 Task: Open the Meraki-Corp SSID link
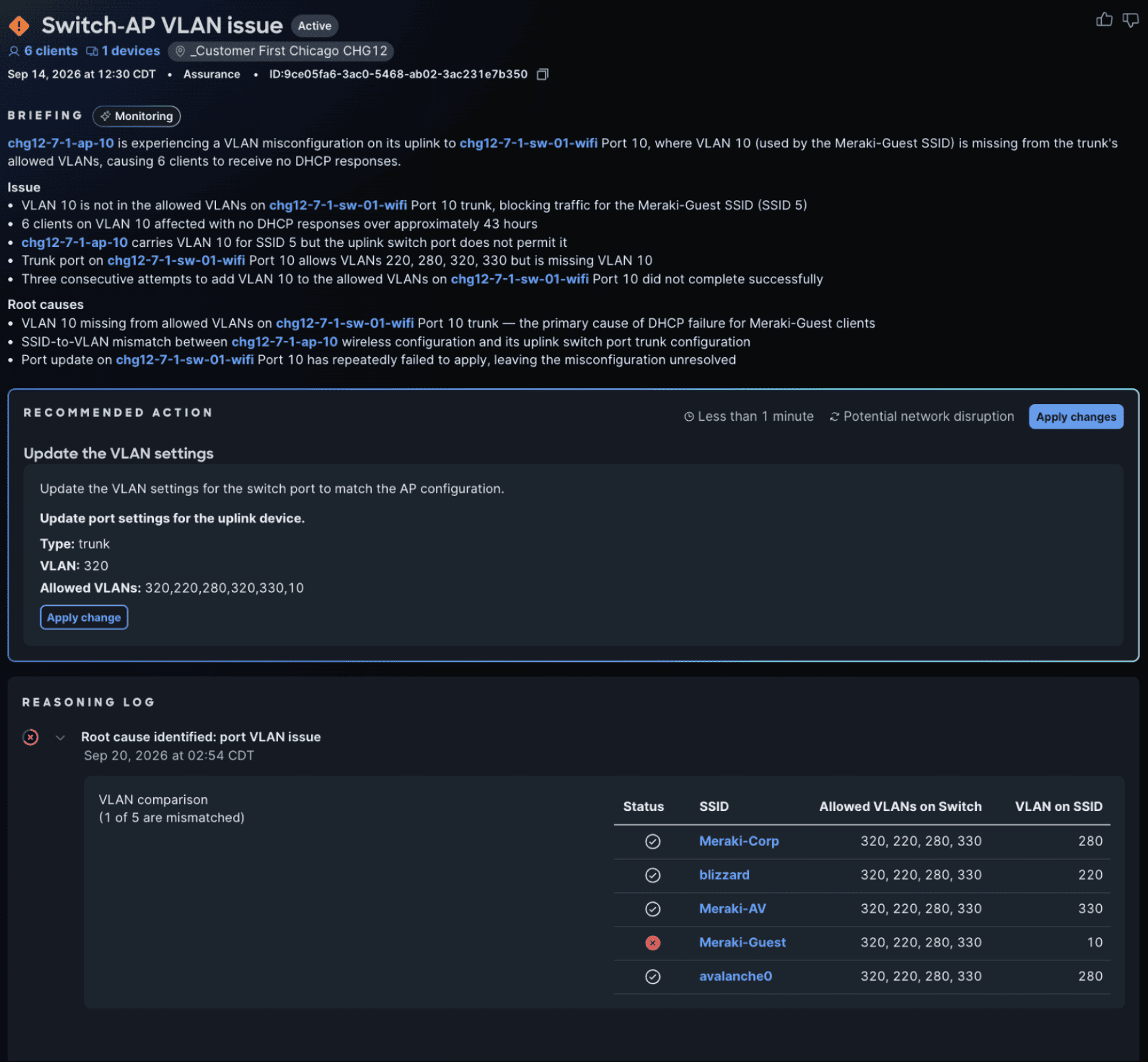[739, 841]
